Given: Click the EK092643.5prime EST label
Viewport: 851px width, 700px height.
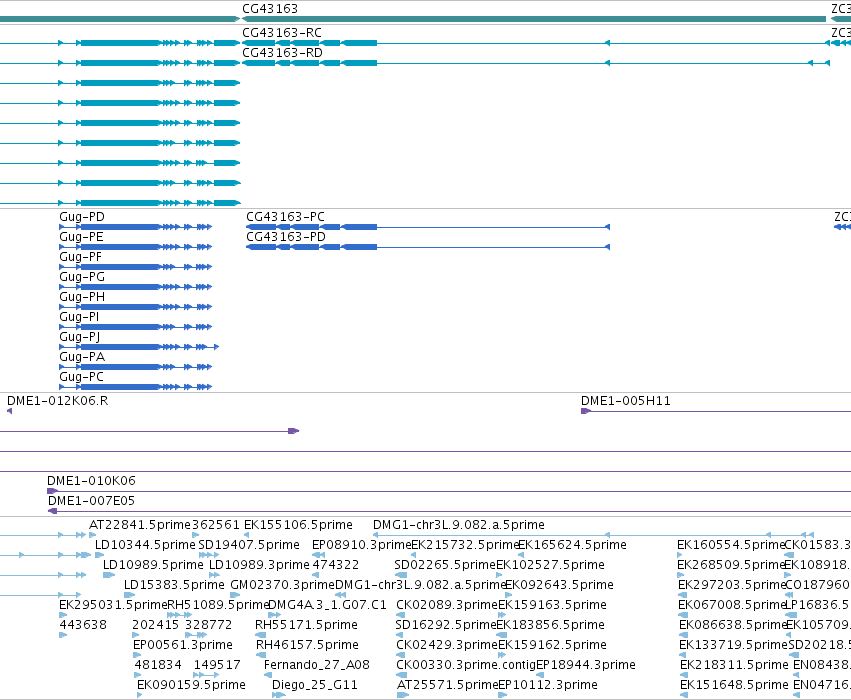Looking at the screenshot, I should click(x=560, y=585).
